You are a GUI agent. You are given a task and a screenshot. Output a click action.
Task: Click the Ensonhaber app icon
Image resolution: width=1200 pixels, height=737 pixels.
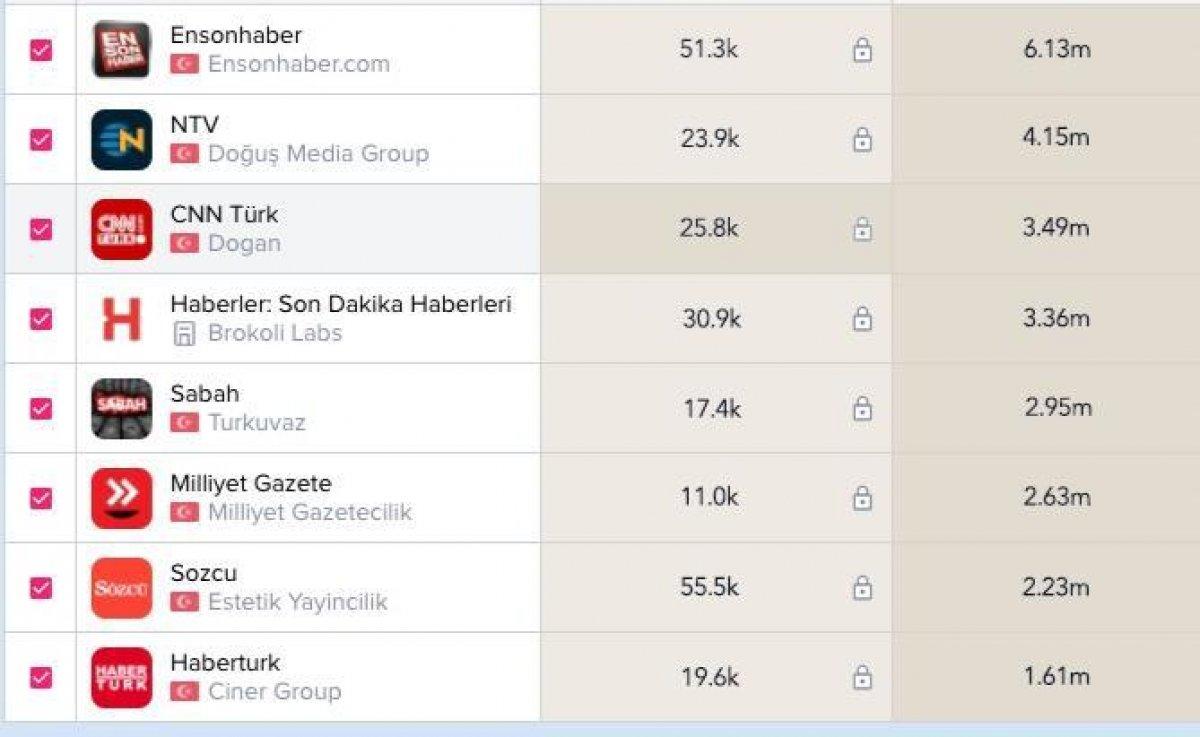121,50
